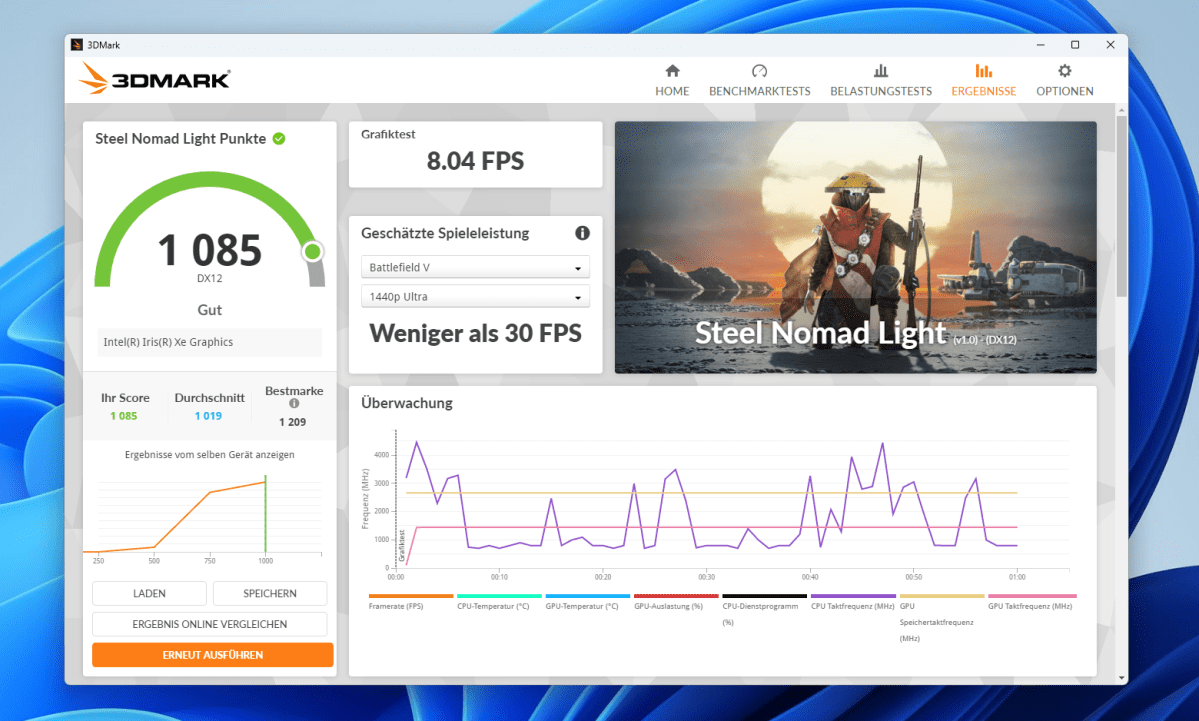Open the Battlefield V game dropdown

[476, 267]
